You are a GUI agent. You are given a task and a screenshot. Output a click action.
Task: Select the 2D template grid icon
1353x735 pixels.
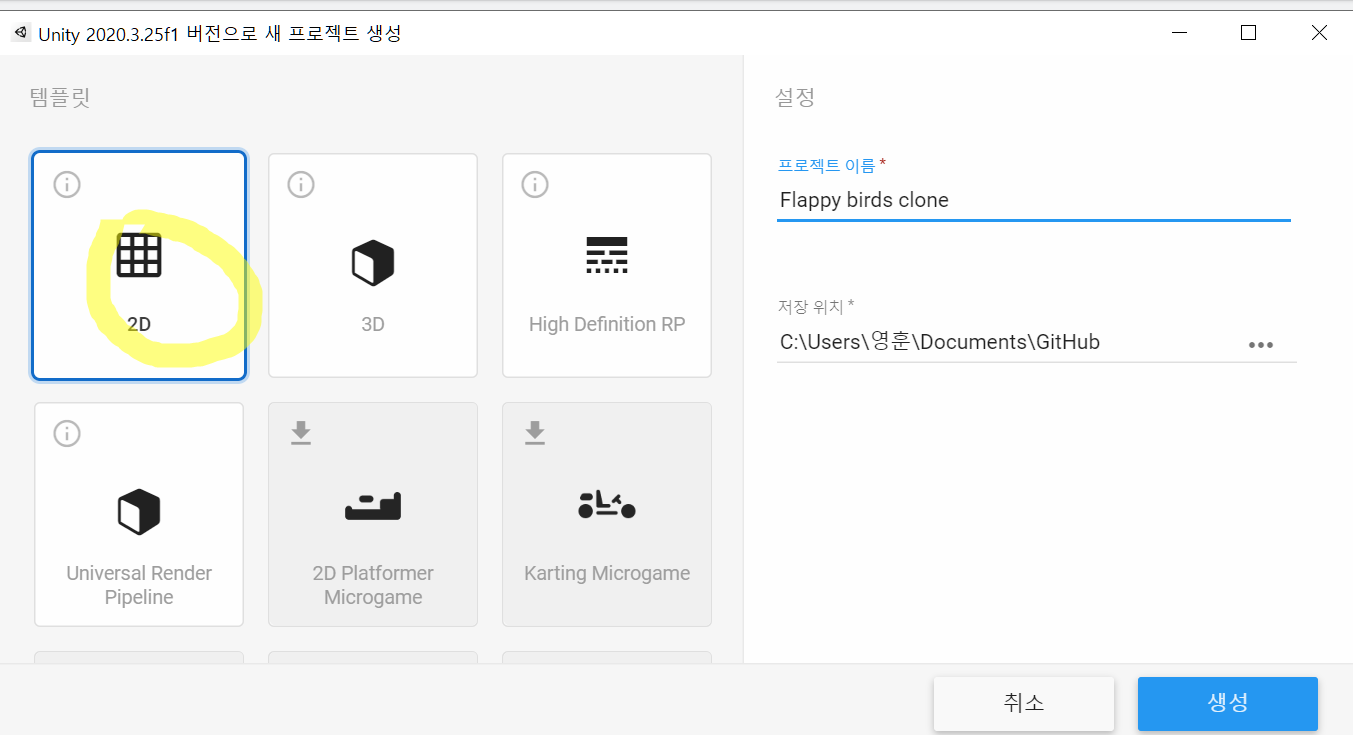[139, 255]
